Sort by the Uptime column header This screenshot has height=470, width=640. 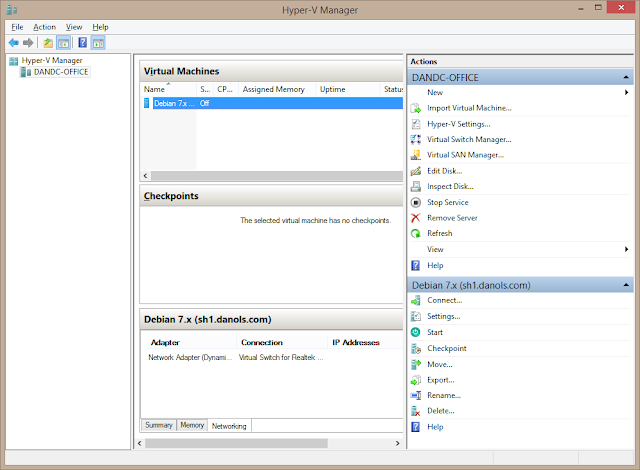pos(348,89)
